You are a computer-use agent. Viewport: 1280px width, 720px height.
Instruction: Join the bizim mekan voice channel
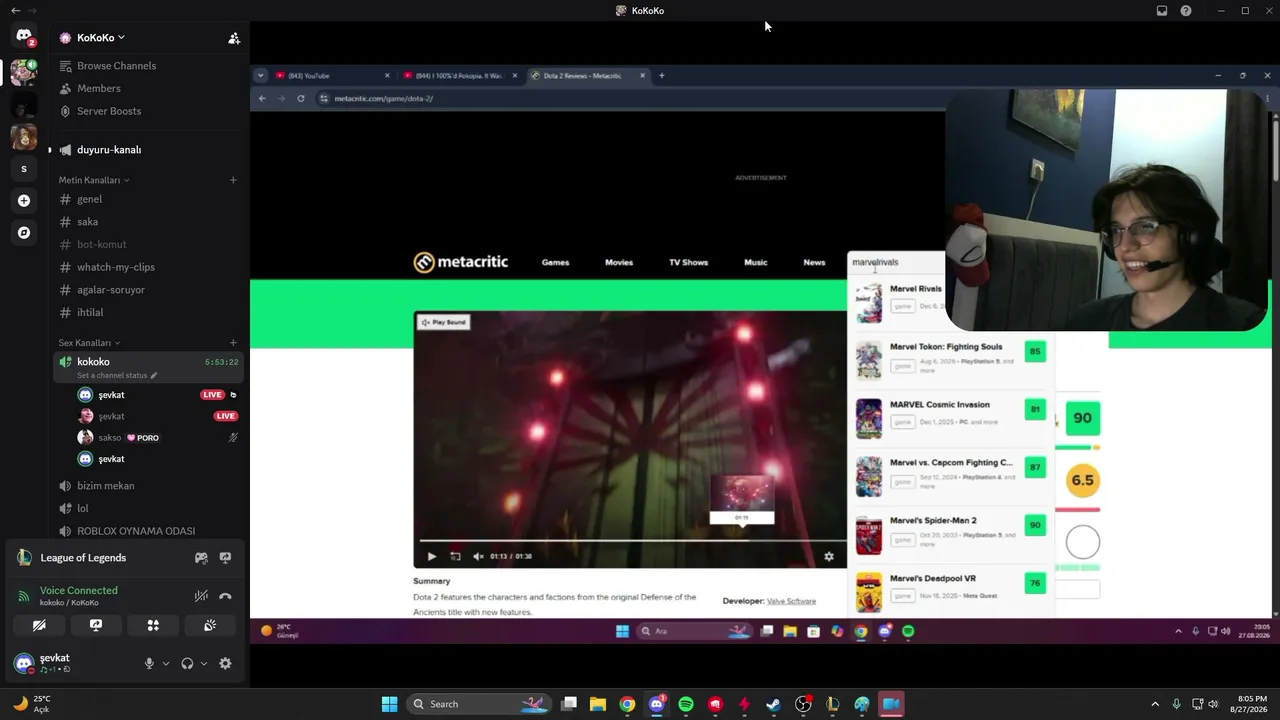coord(148,486)
